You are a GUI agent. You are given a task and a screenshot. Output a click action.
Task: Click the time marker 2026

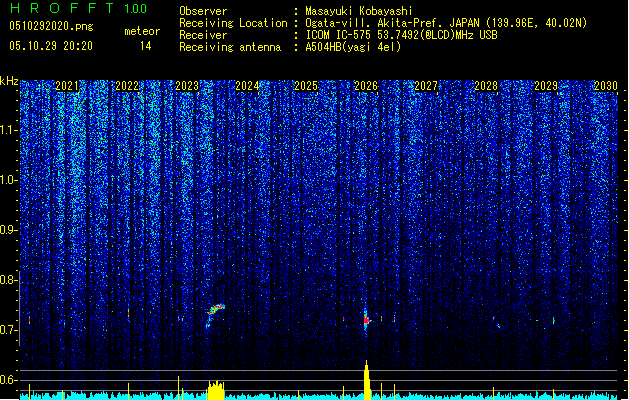(x=366, y=86)
